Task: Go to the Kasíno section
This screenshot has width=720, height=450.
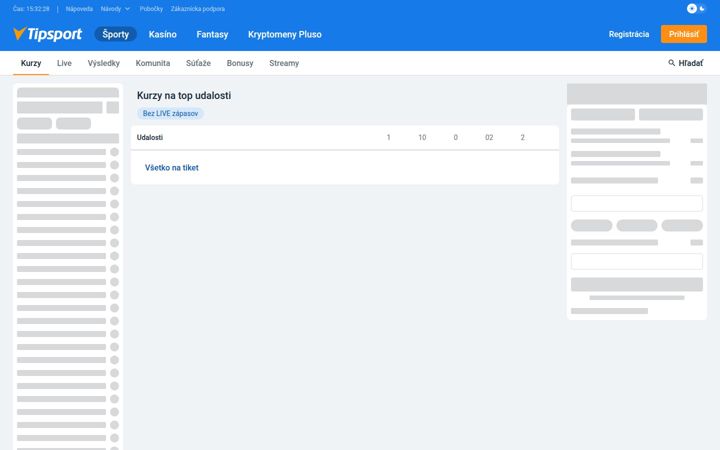Action: click(163, 34)
